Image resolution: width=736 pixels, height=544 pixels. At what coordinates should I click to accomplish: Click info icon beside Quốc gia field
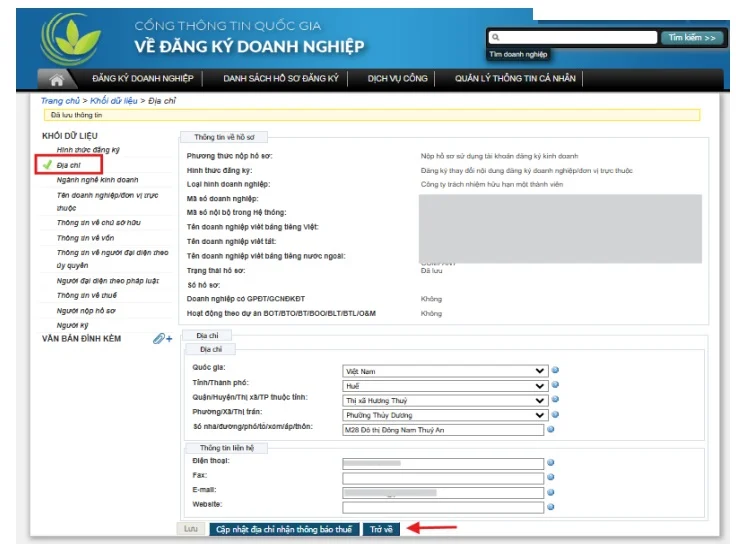click(555, 370)
